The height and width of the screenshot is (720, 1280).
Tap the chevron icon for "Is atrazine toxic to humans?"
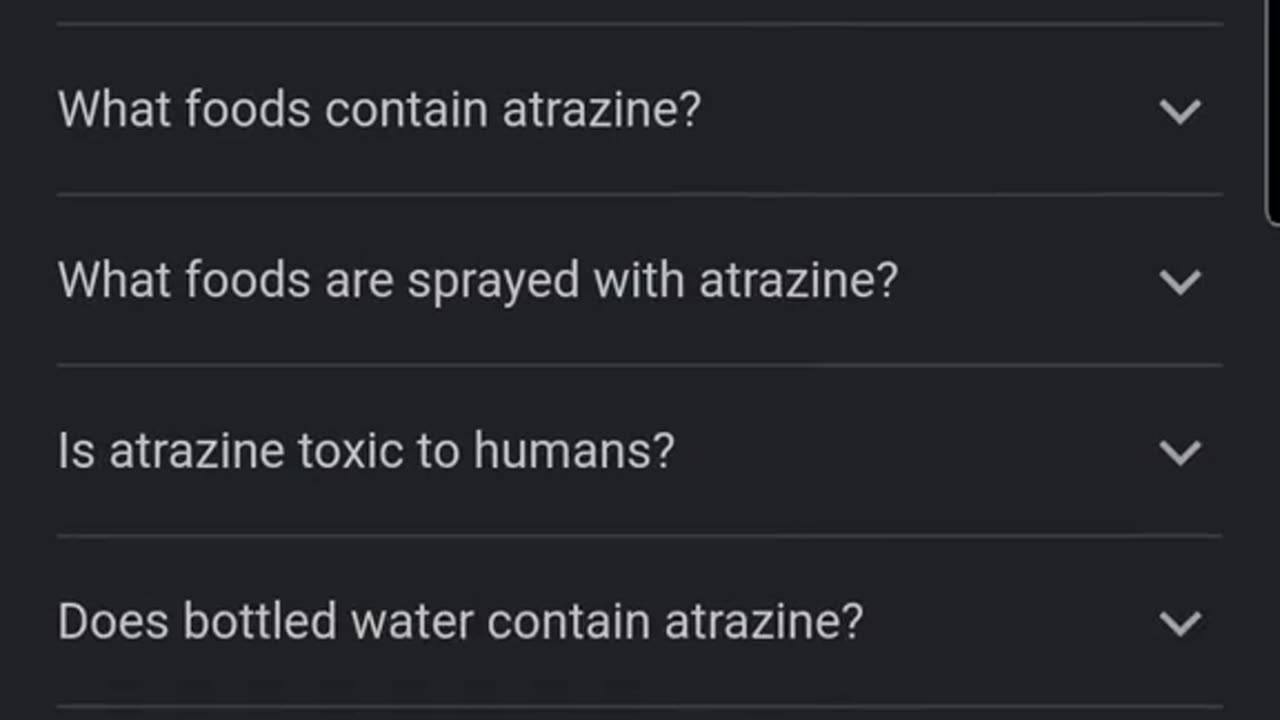coord(1180,452)
